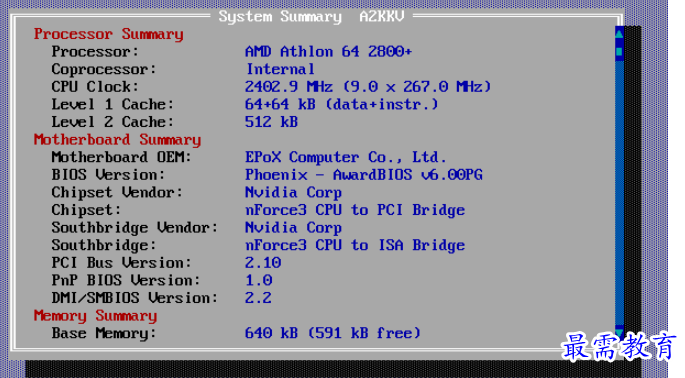
Task: Select the Motherboard Summary heading
Action: [118, 139]
